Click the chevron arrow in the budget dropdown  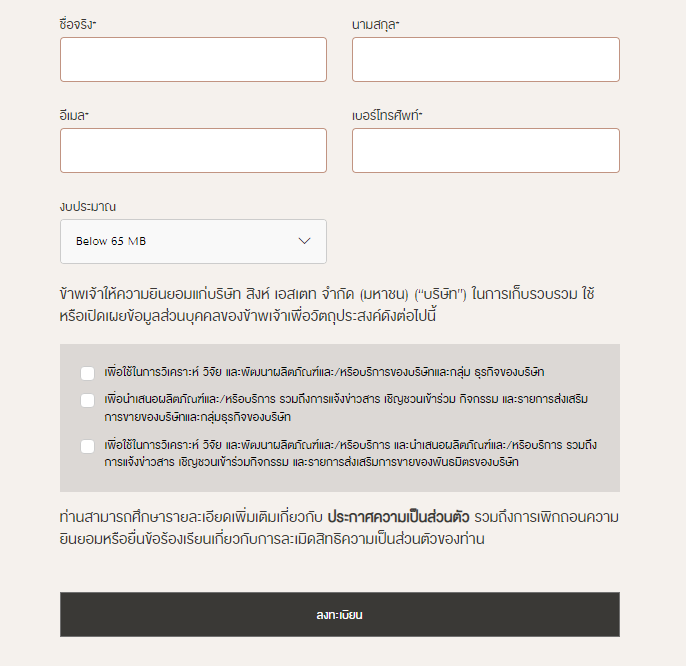[x=305, y=241]
